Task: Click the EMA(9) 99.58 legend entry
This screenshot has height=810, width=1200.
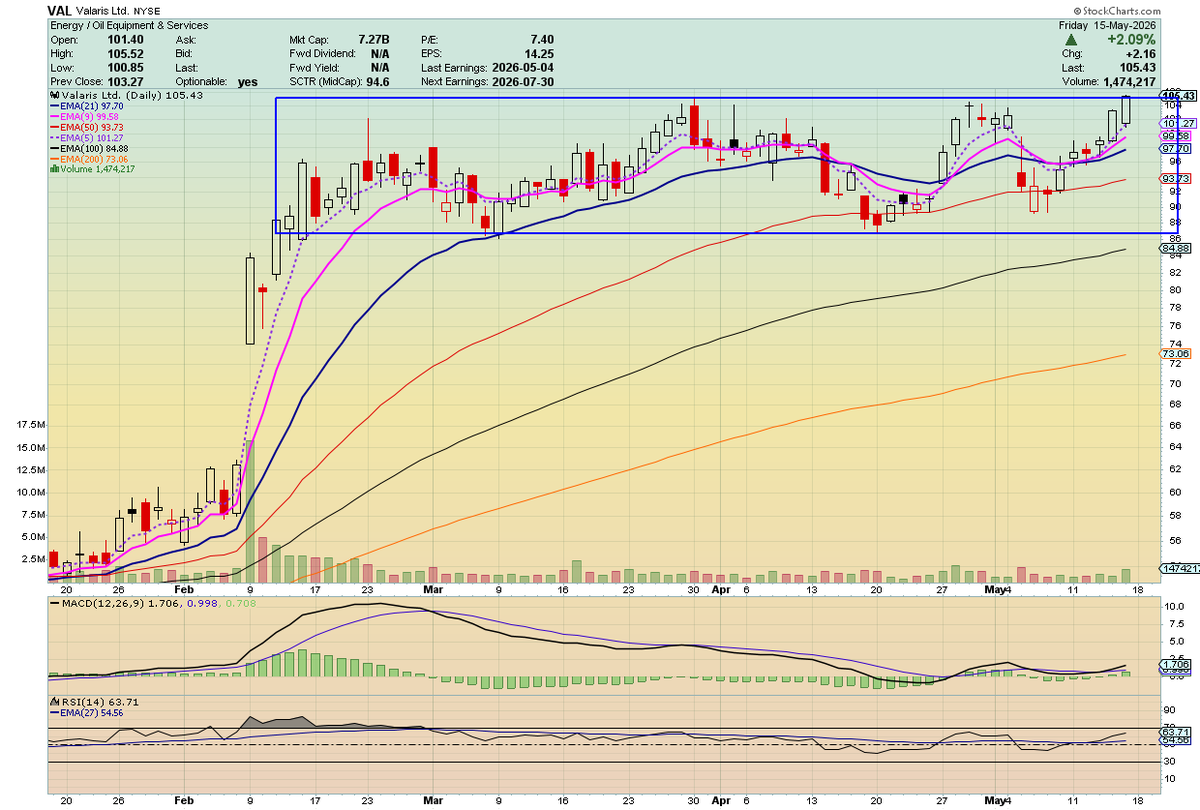Action: click(x=84, y=116)
